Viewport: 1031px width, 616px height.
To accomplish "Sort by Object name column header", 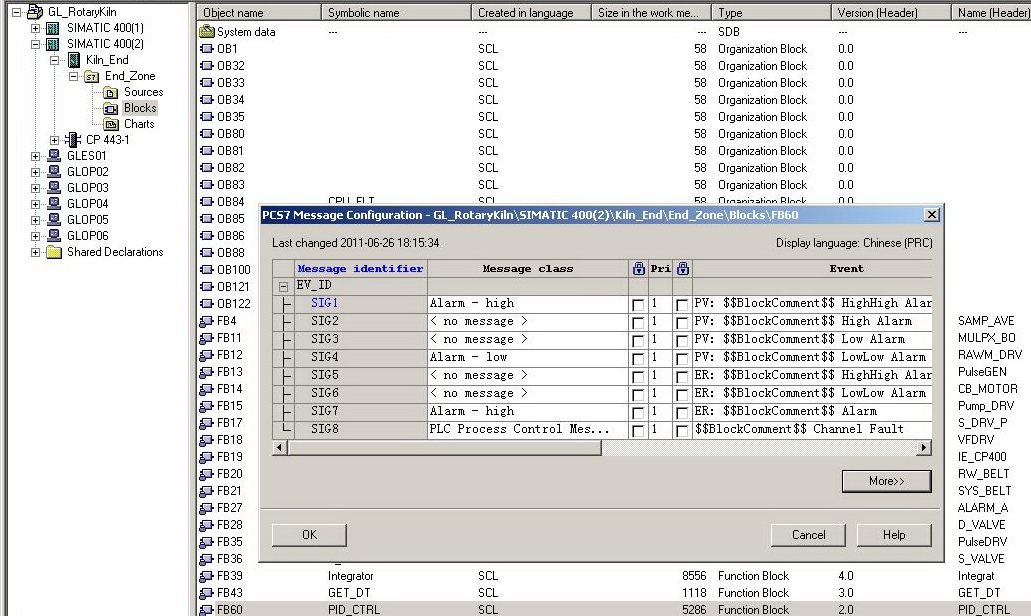I will point(259,12).
